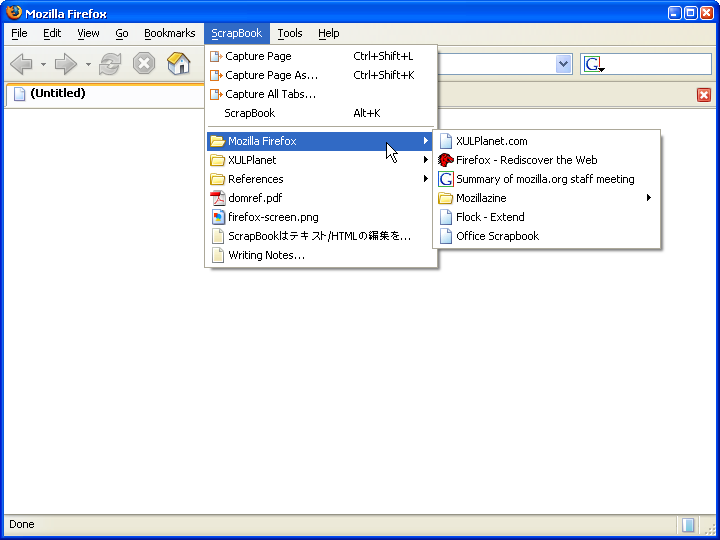Click note icon beside Writing Notes...
This screenshot has width=720, height=540.
[218, 255]
